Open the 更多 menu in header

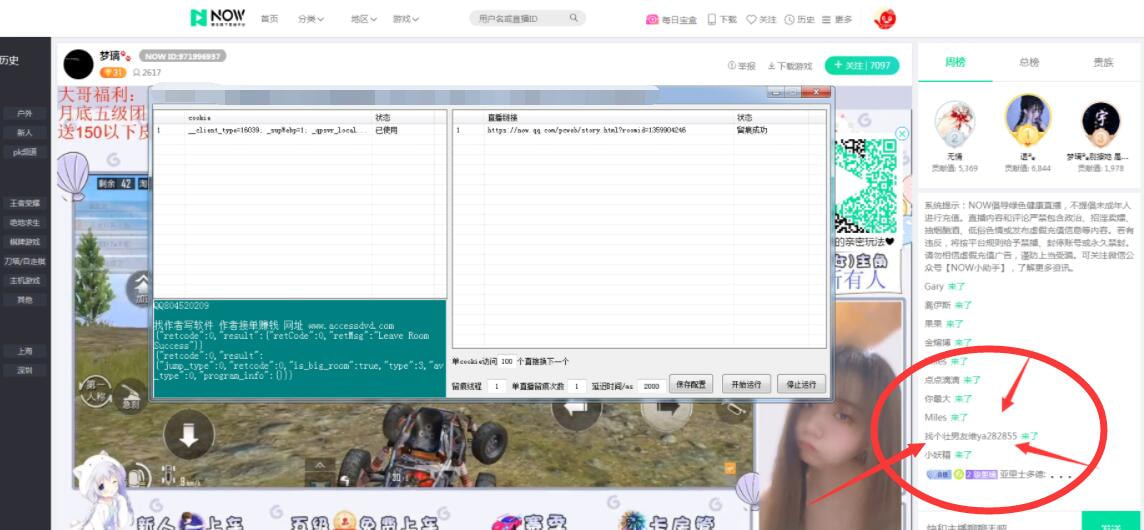[837, 20]
